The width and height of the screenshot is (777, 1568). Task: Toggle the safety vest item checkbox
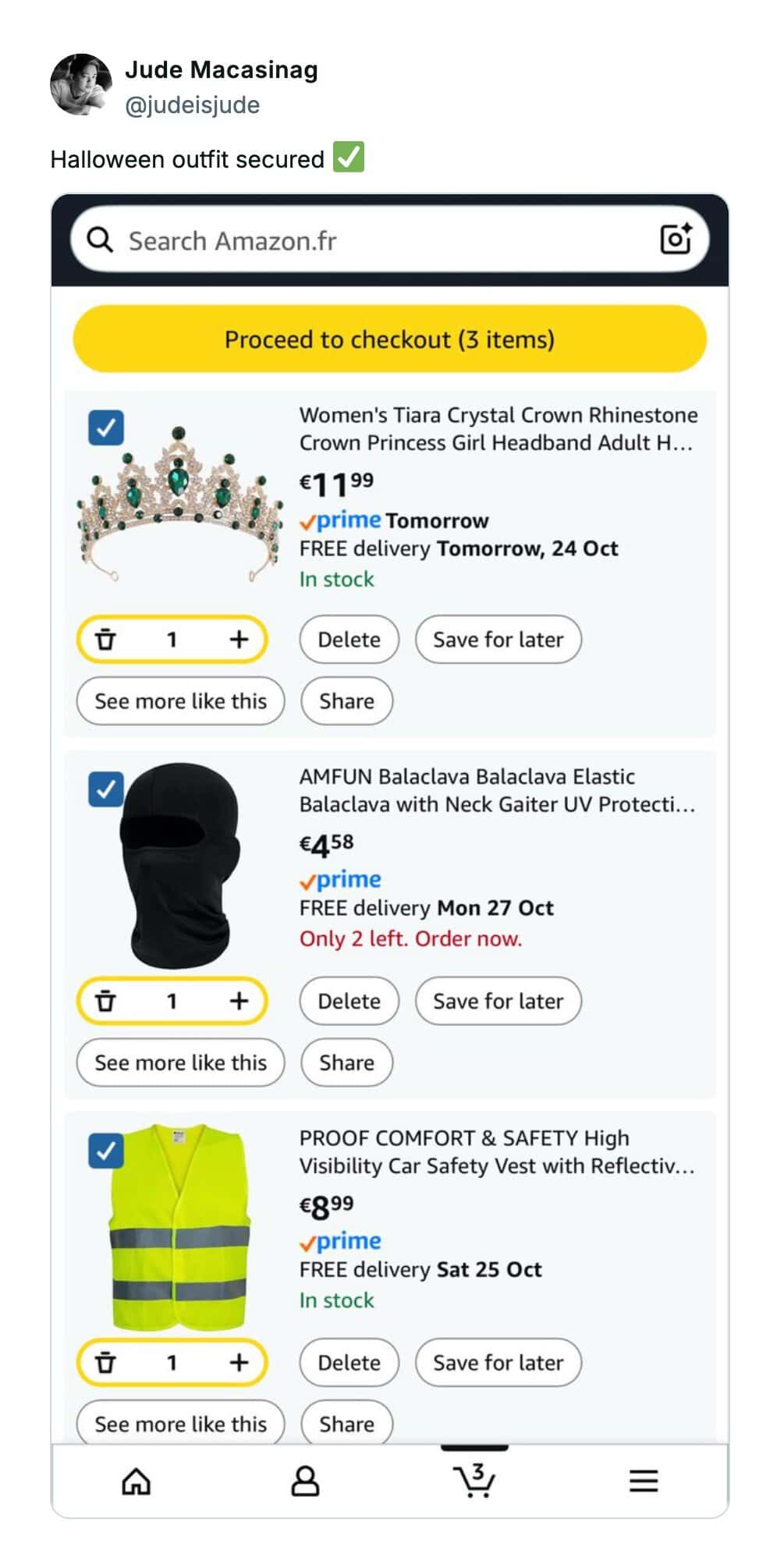(x=106, y=1151)
